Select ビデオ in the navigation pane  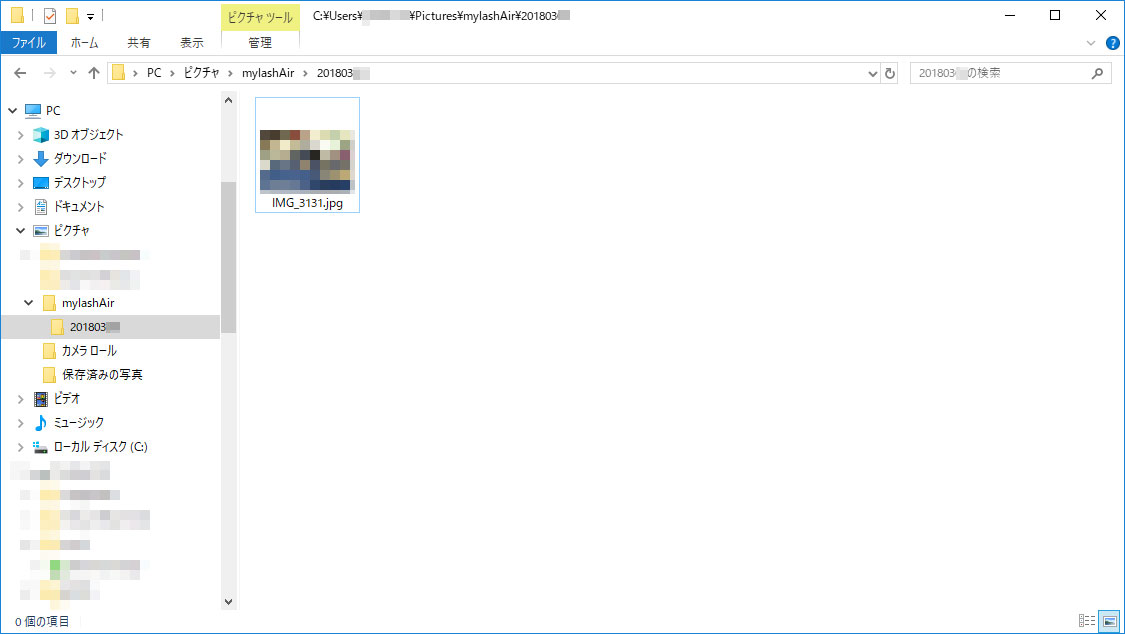pyautogui.click(x=67, y=399)
